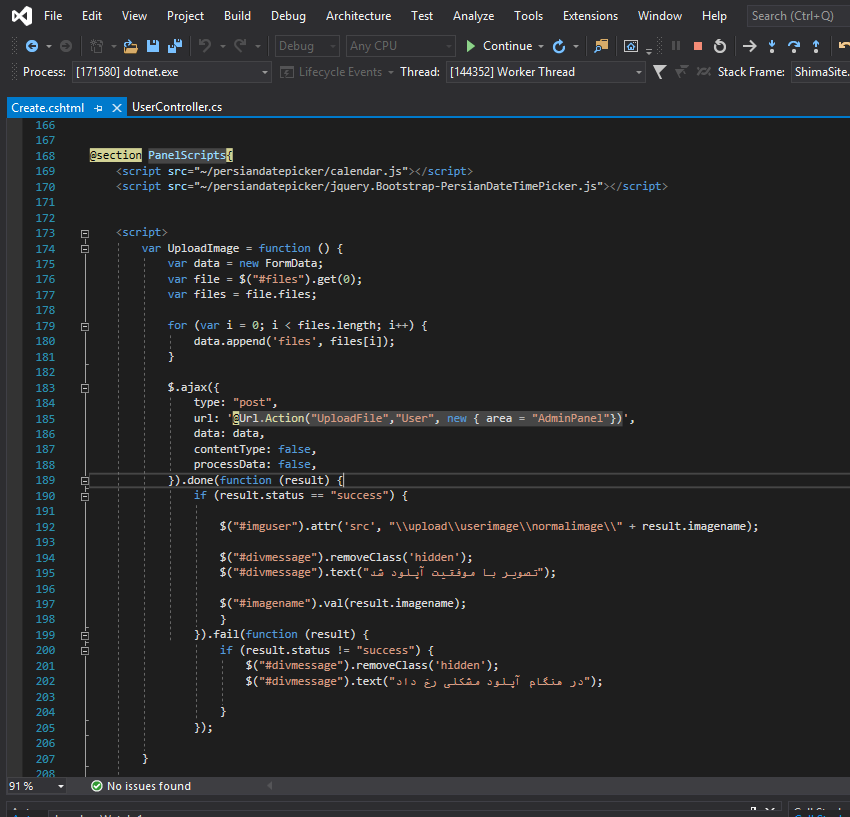Open the Build menu
The width and height of the screenshot is (850, 817).
coord(237,16)
